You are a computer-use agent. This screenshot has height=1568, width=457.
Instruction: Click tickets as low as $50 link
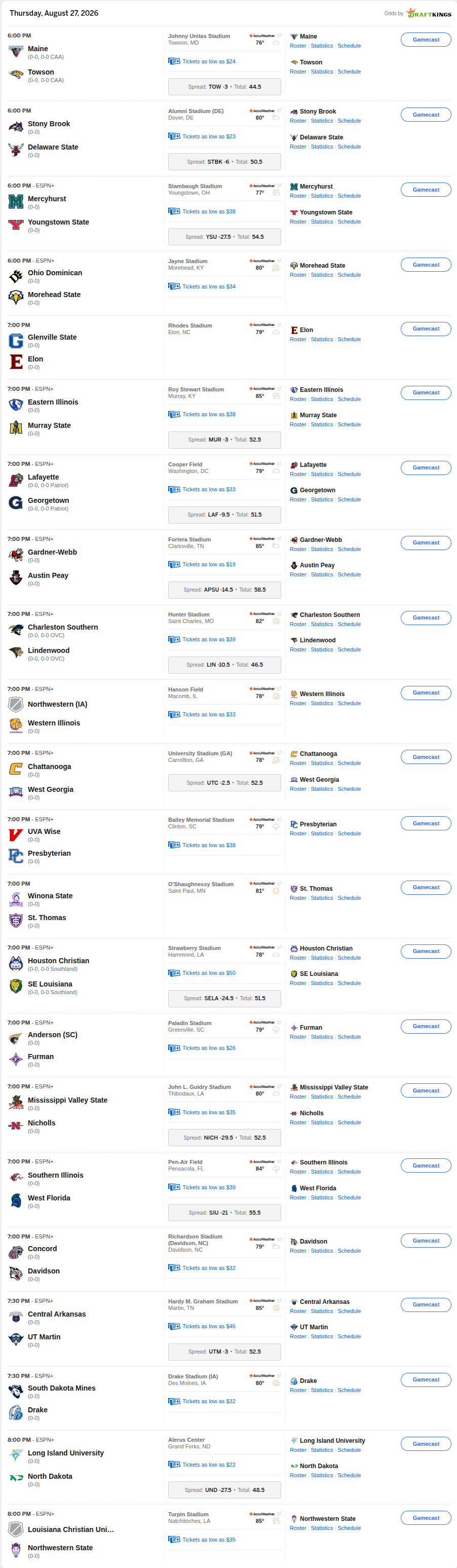(209, 973)
